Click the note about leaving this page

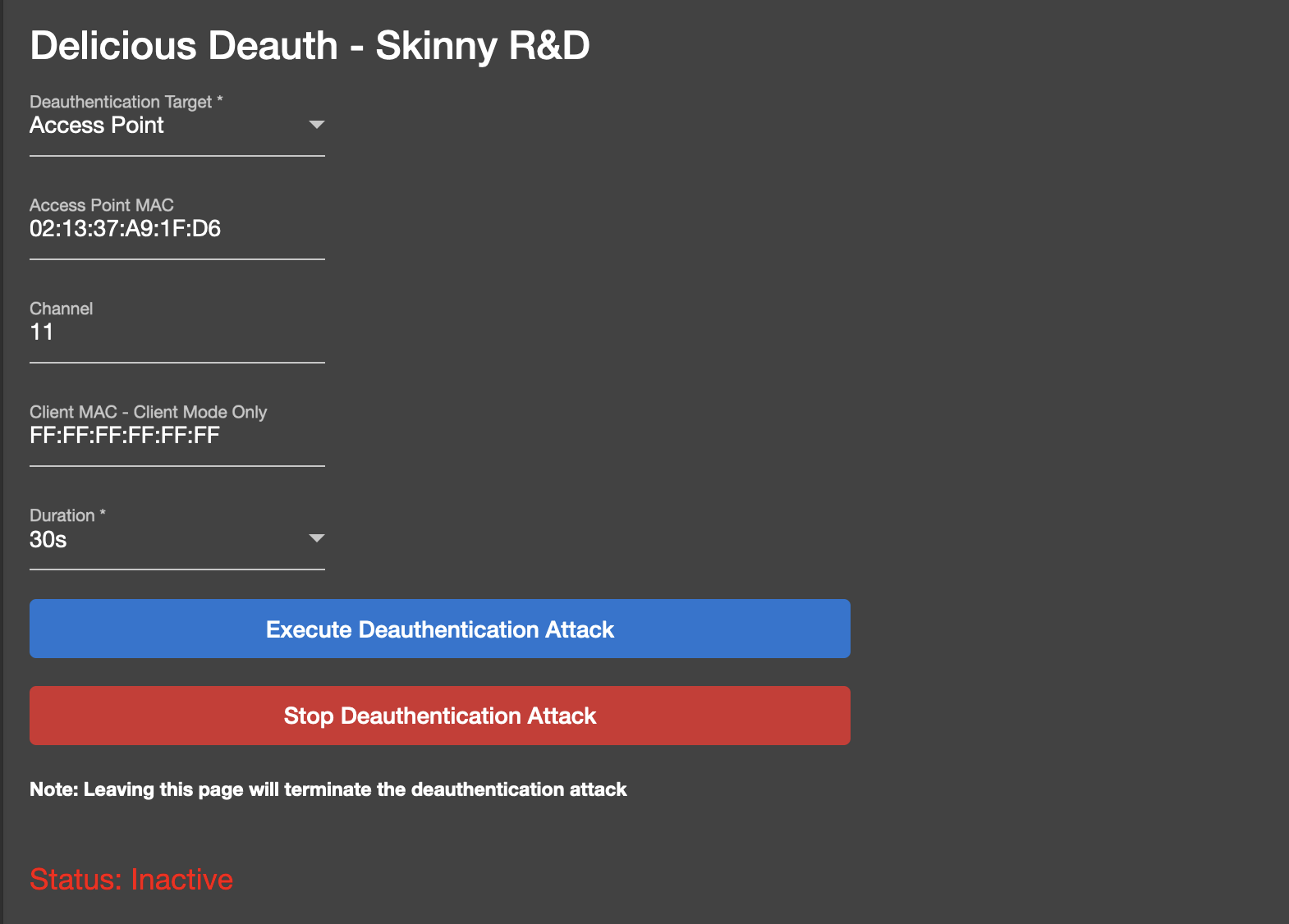(x=328, y=789)
